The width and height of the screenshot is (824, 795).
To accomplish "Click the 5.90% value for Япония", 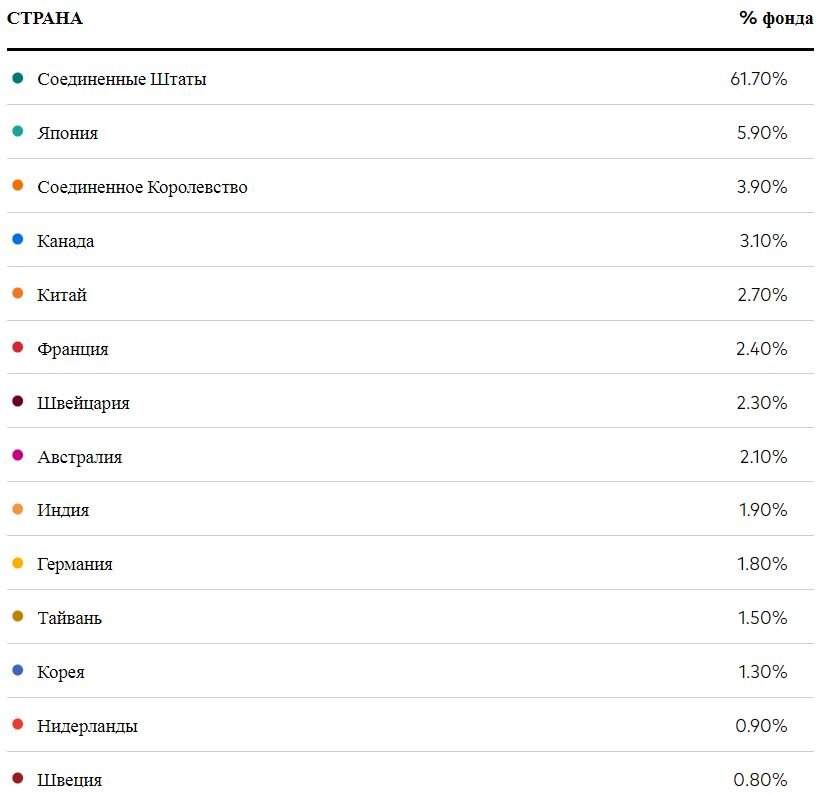I will (762, 133).
